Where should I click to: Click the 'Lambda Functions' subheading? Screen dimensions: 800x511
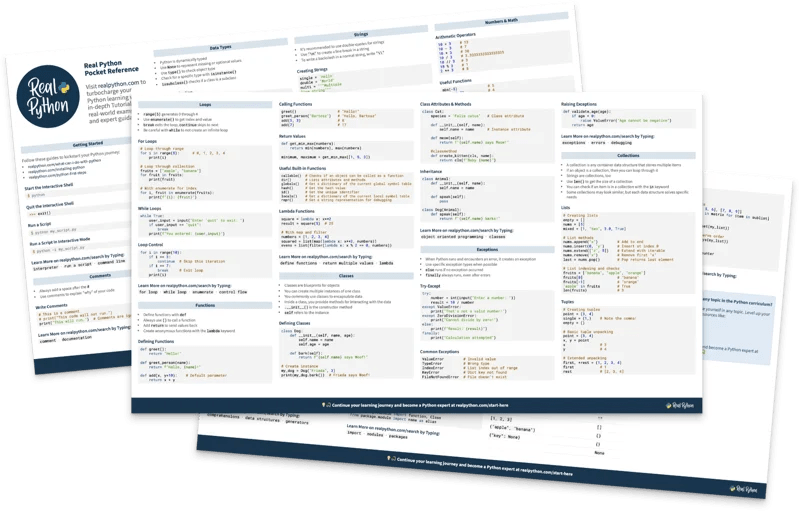pyautogui.click(x=297, y=211)
